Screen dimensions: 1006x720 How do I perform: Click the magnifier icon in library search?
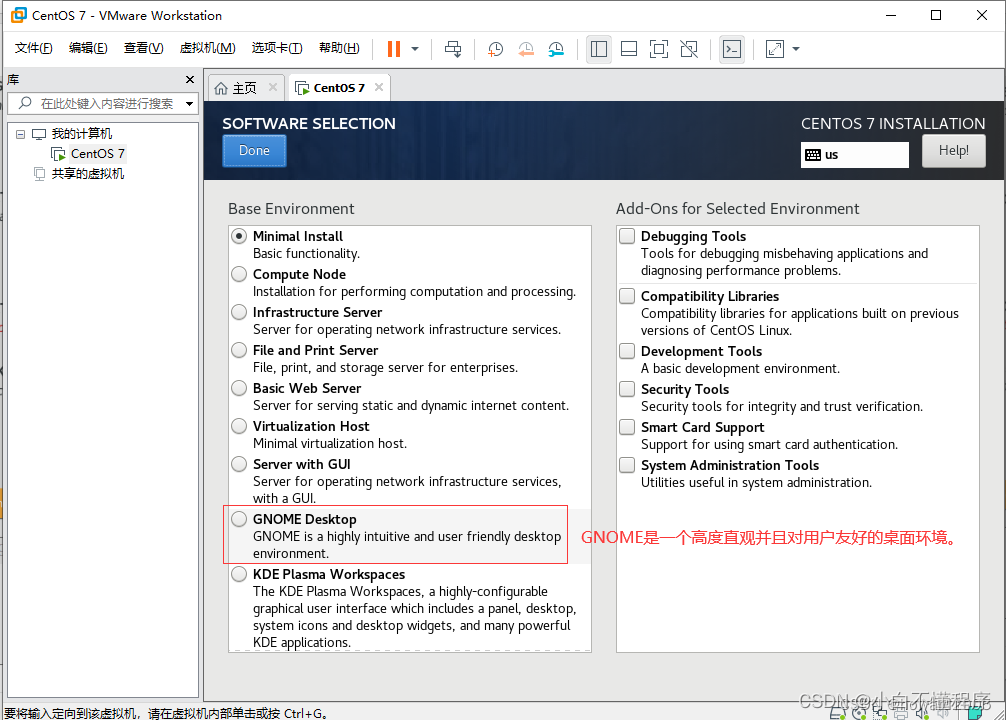[25, 103]
